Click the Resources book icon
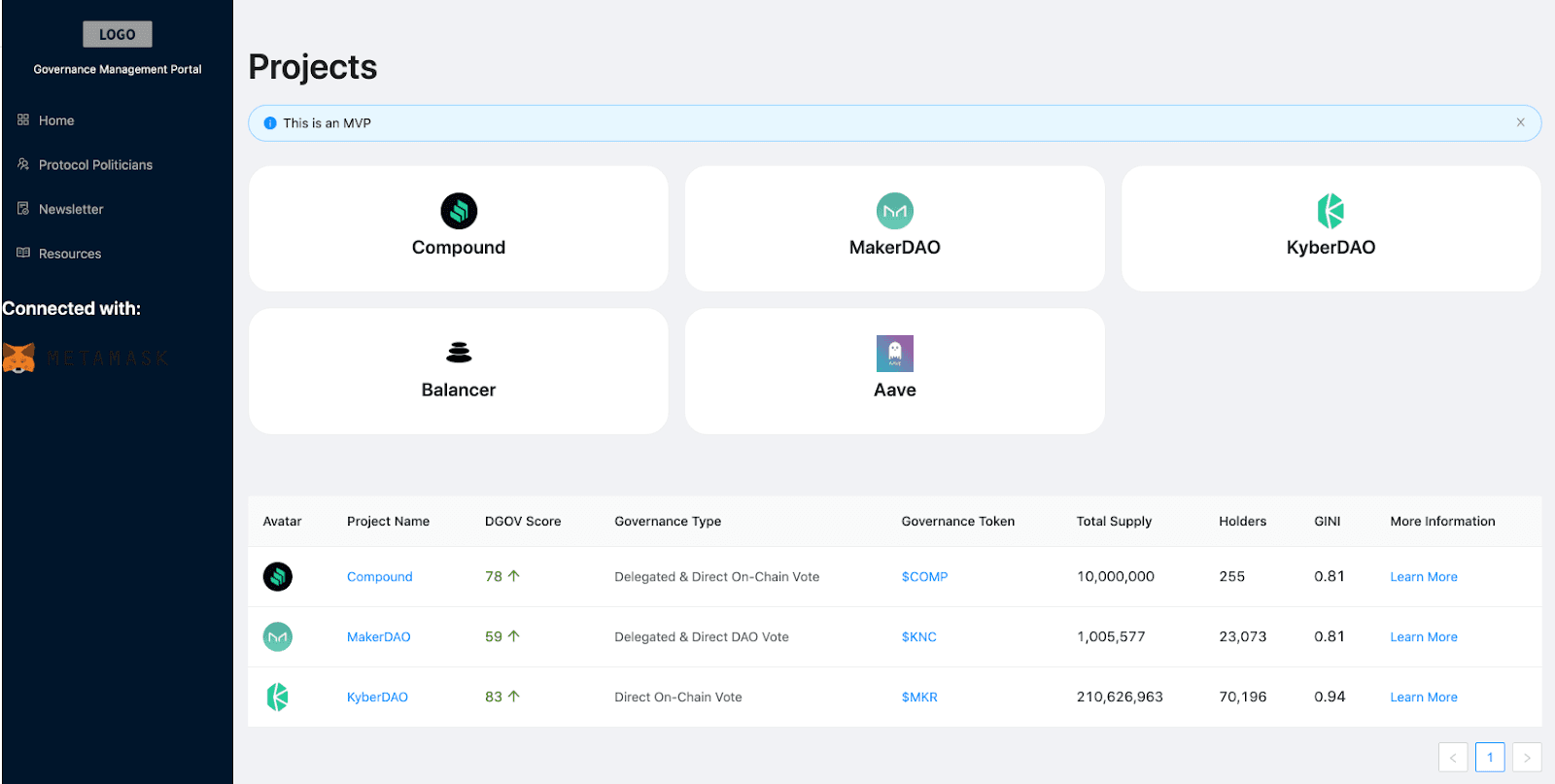This screenshot has height=784, width=1555. pos(23,253)
